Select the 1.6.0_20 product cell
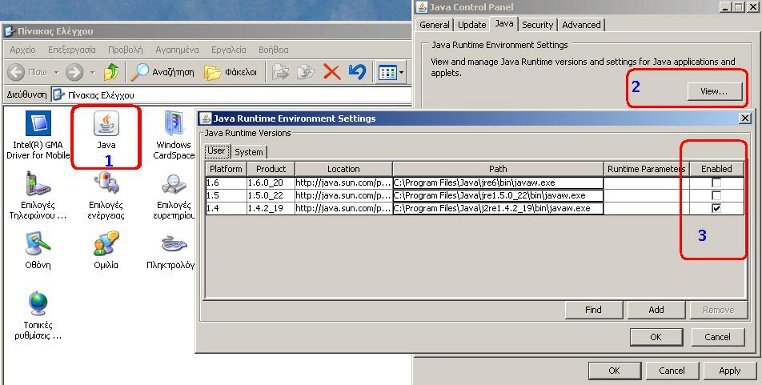Viewport: 762px width, 385px height. pyautogui.click(x=271, y=183)
